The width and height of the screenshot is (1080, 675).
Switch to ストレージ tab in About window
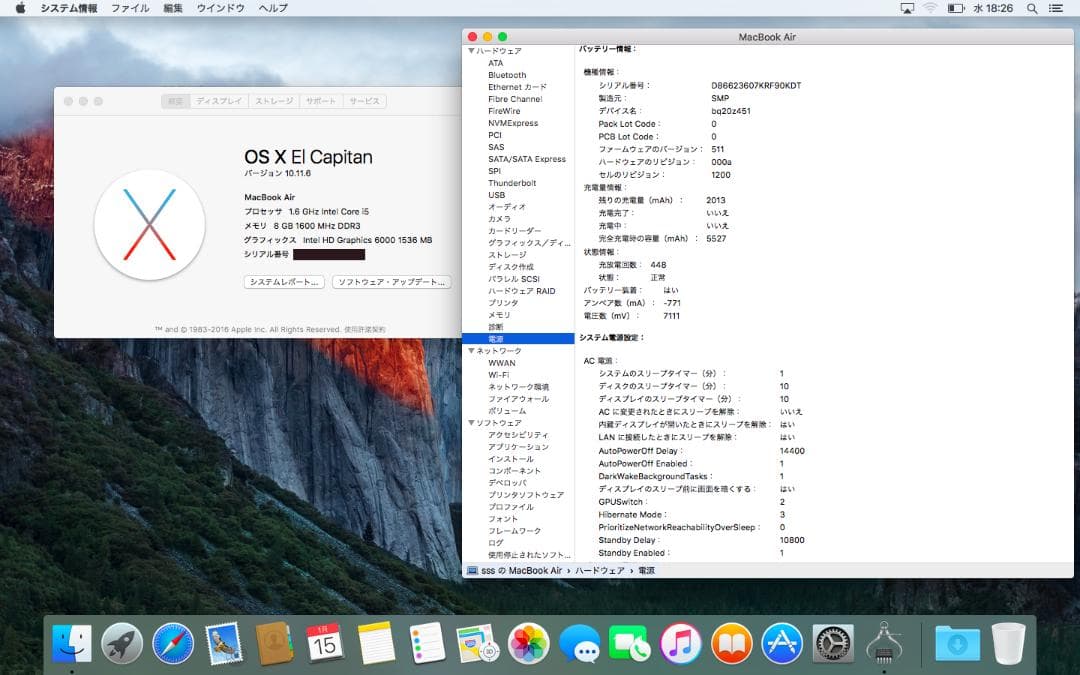(x=274, y=101)
